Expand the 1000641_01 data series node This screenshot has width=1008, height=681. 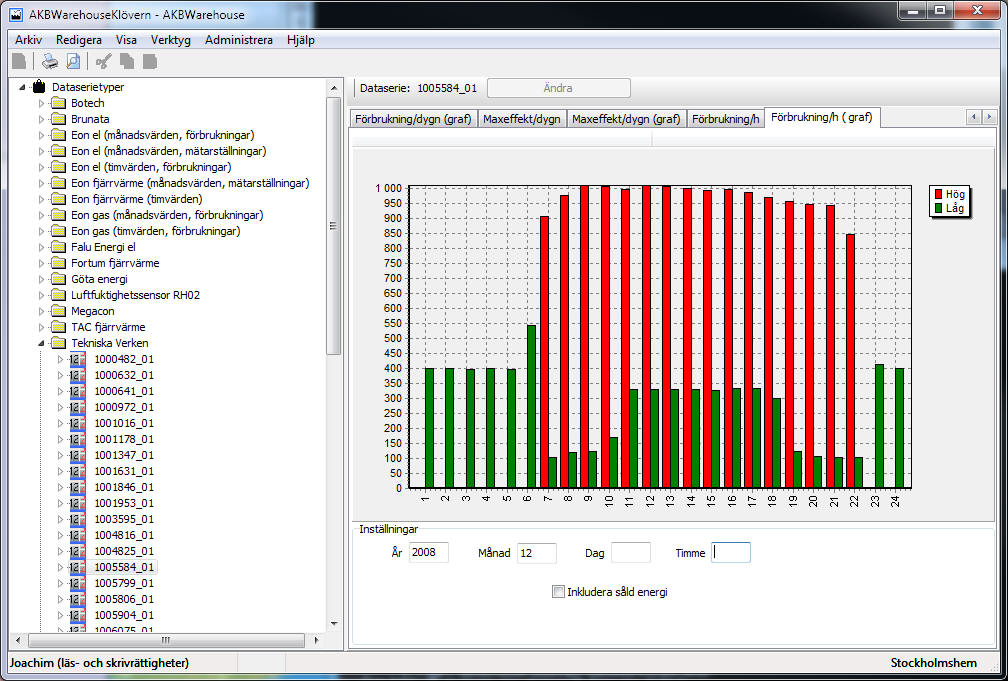[60, 391]
